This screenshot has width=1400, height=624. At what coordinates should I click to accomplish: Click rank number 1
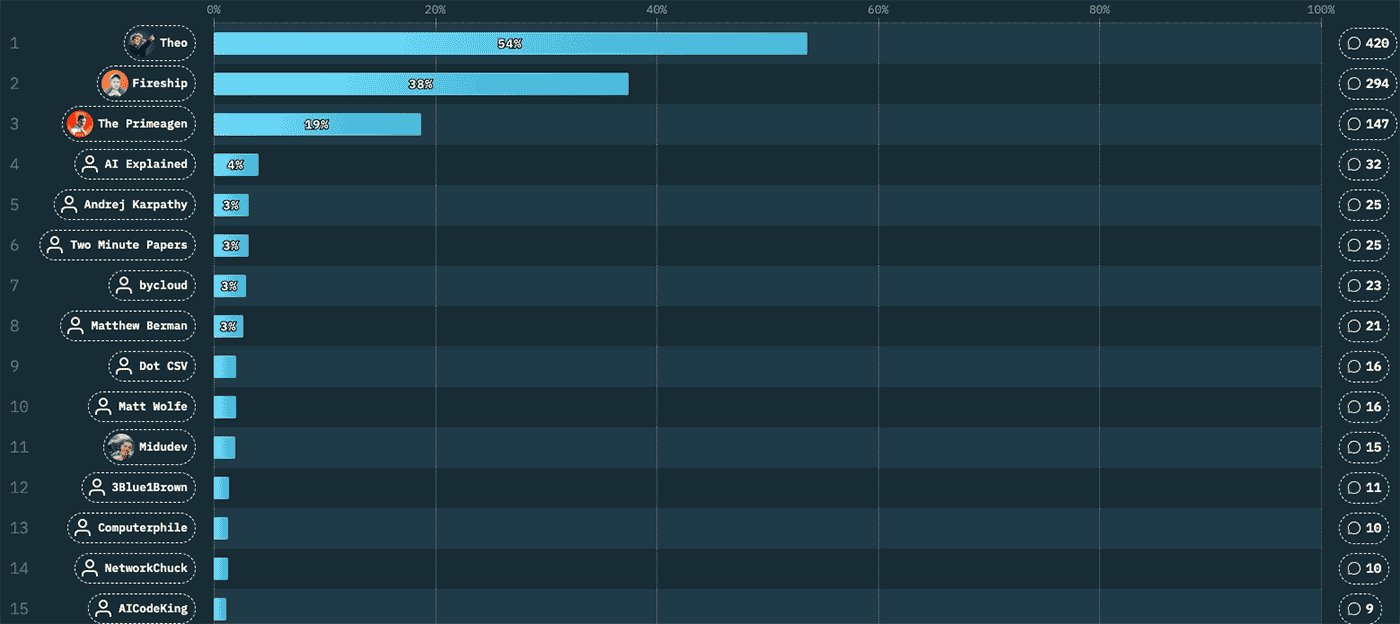(x=14, y=43)
